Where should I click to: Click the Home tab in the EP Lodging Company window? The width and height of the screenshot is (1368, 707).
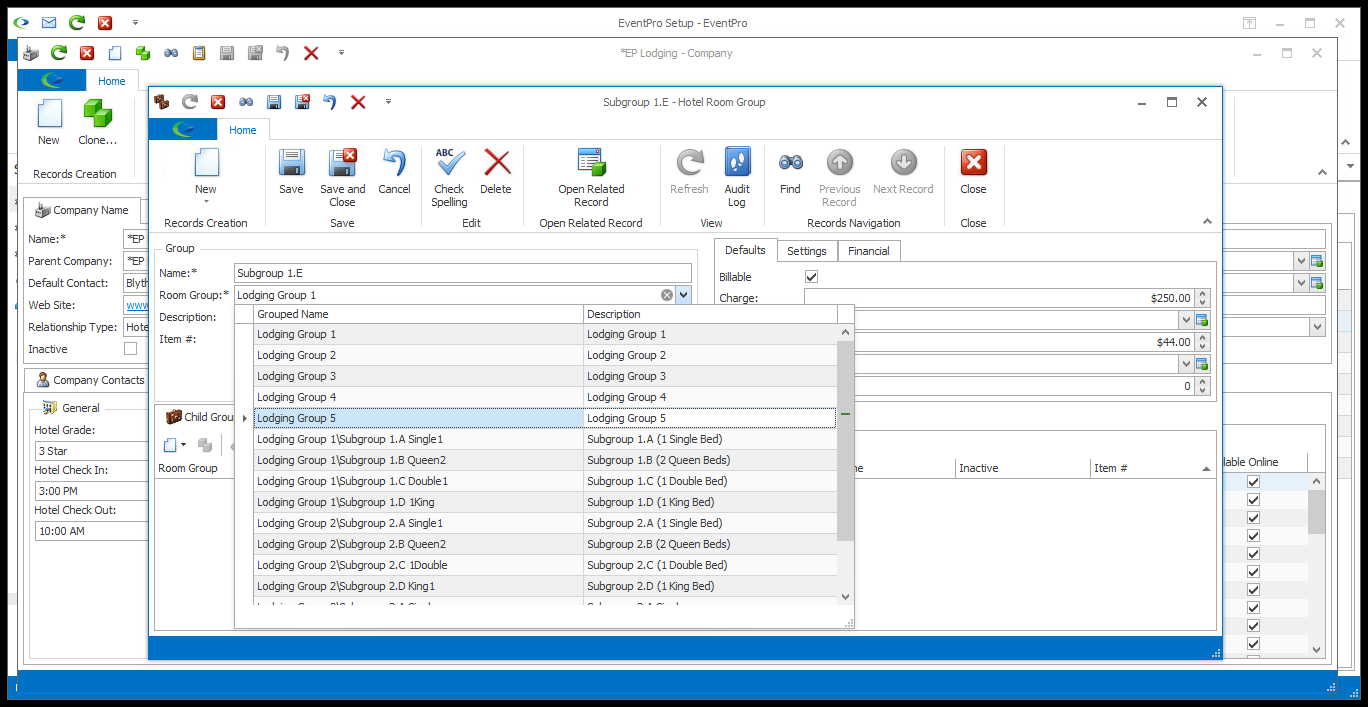pos(112,81)
